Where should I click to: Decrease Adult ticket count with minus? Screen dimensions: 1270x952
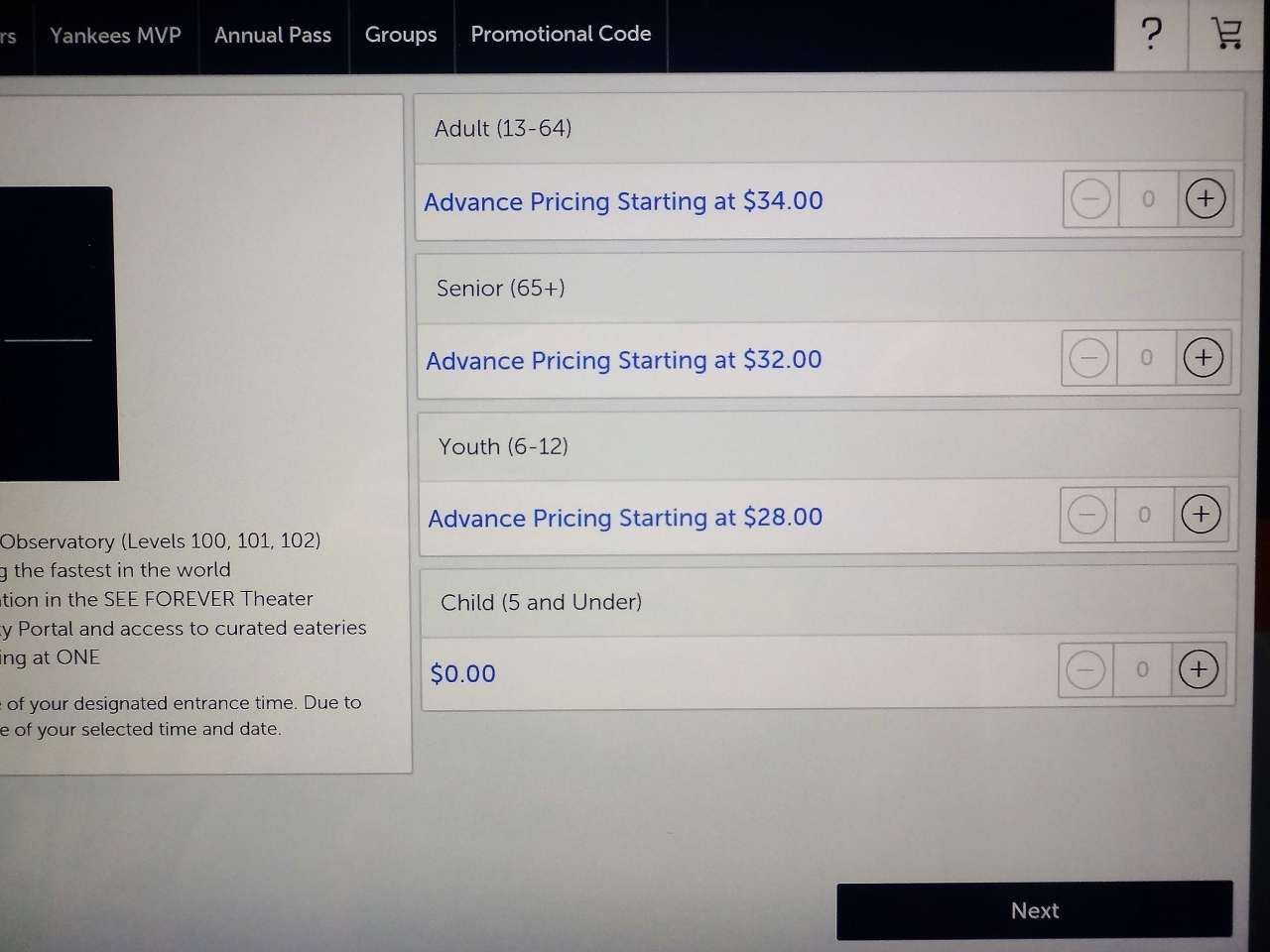(x=1090, y=199)
